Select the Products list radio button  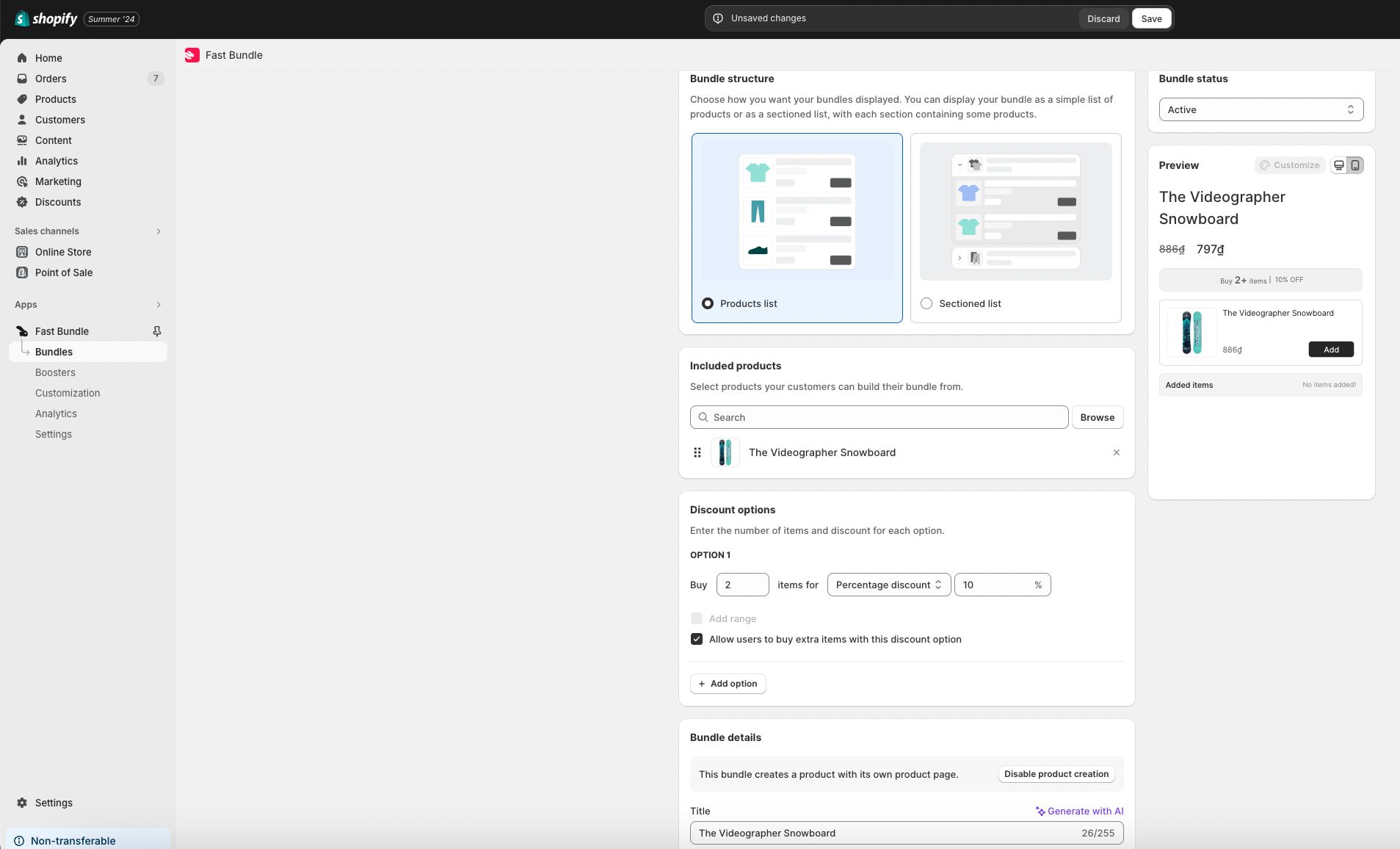[708, 303]
